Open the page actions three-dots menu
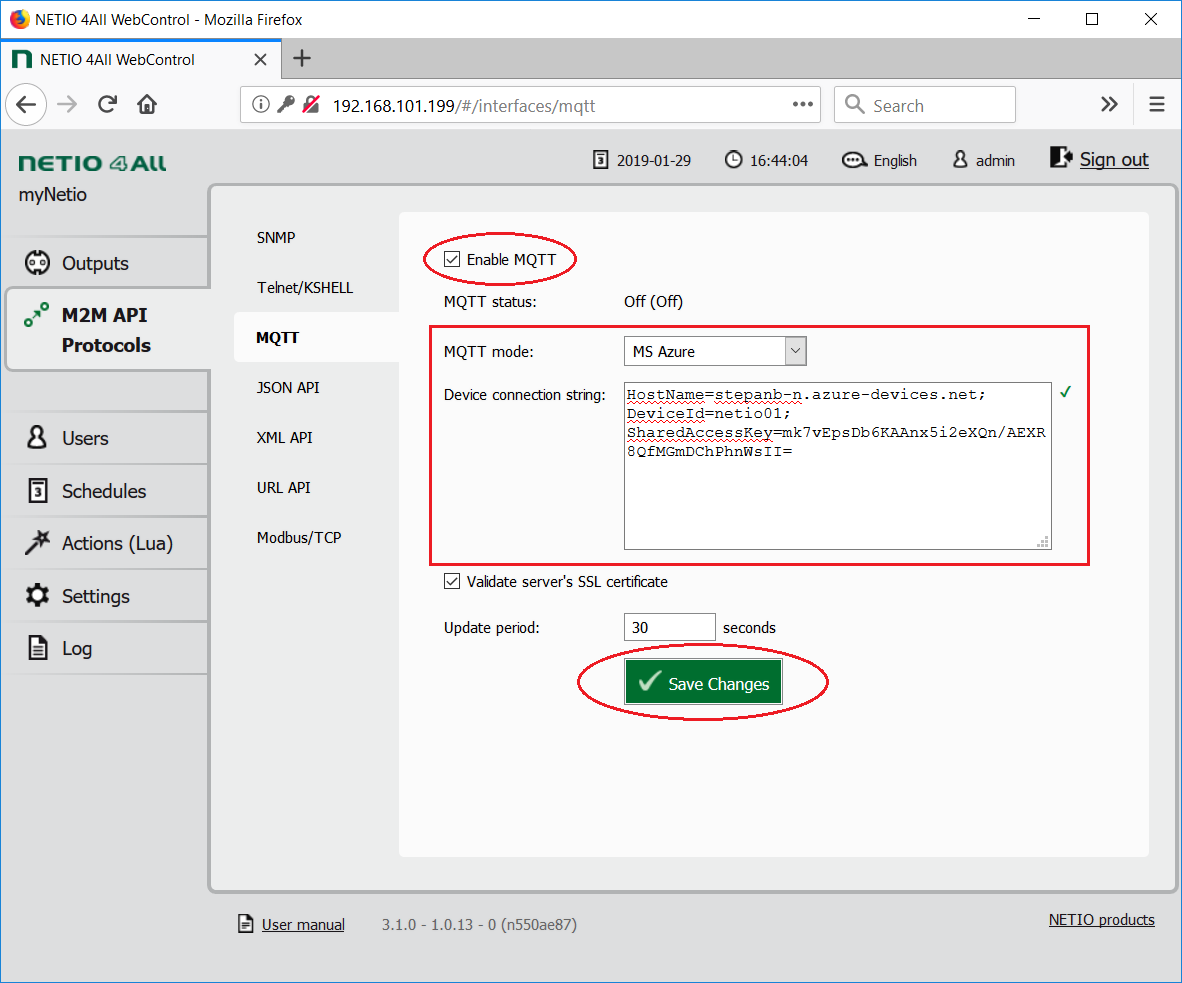Screen dimensions: 1182x983 coord(803,105)
